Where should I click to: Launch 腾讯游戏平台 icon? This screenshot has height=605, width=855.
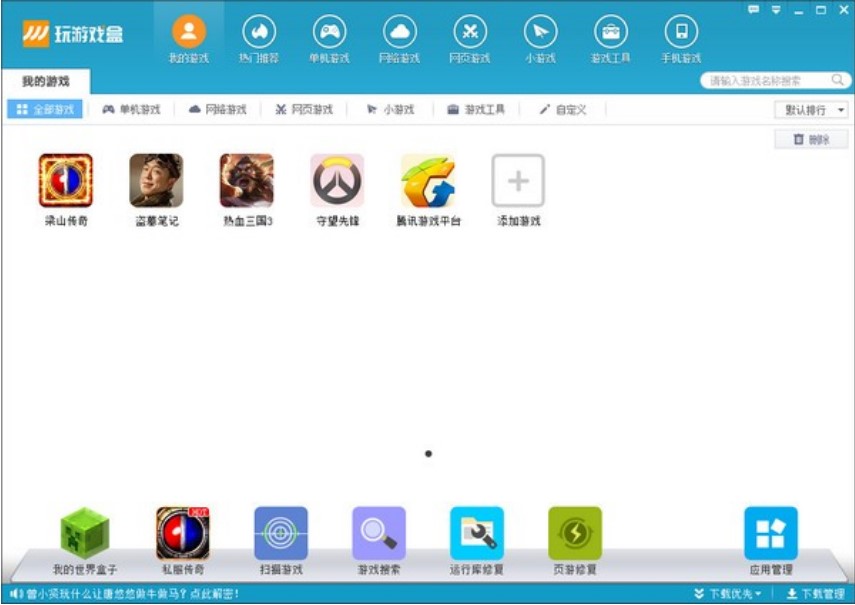click(428, 180)
